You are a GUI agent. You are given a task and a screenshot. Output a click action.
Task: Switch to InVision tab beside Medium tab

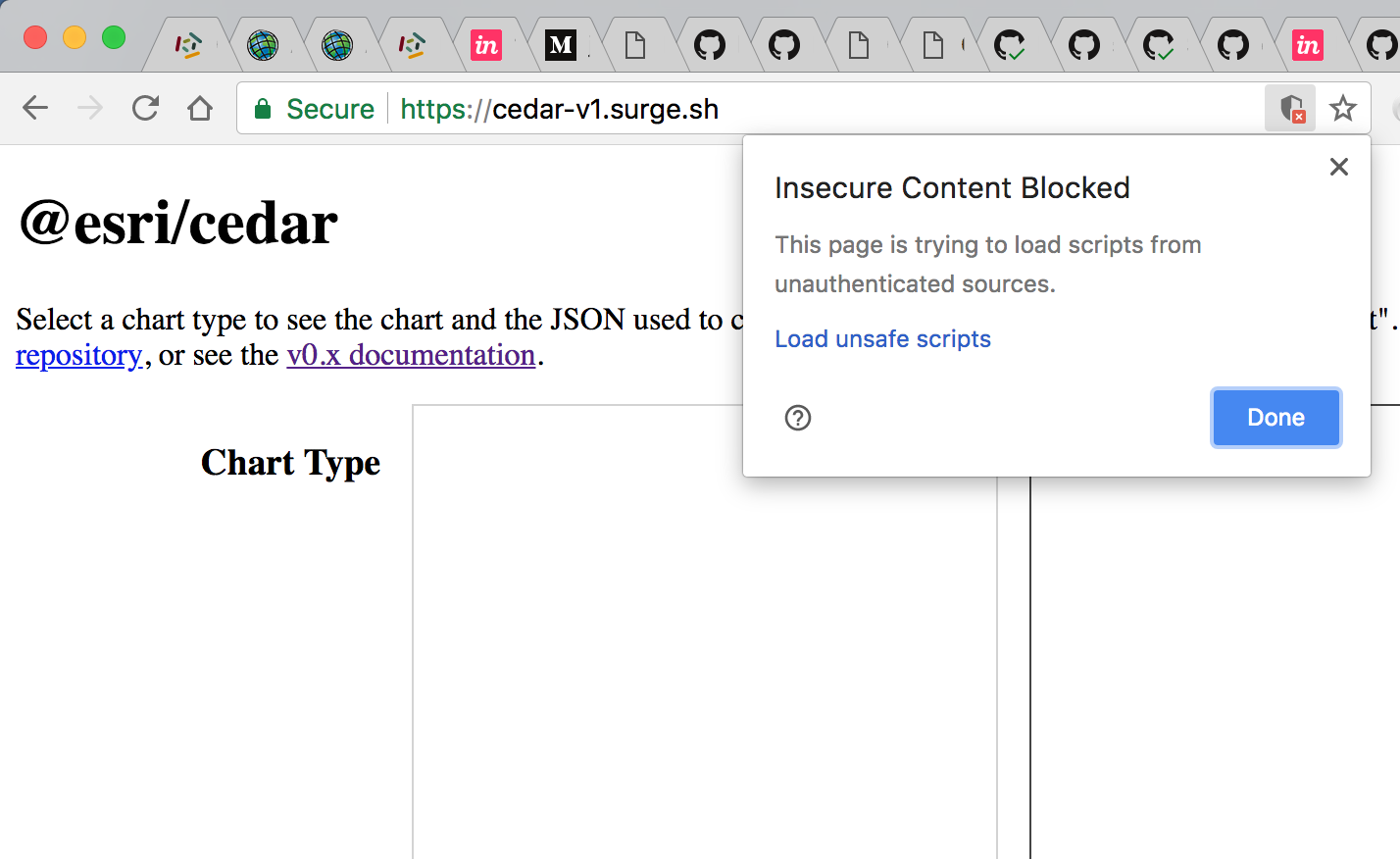click(486, 45)
